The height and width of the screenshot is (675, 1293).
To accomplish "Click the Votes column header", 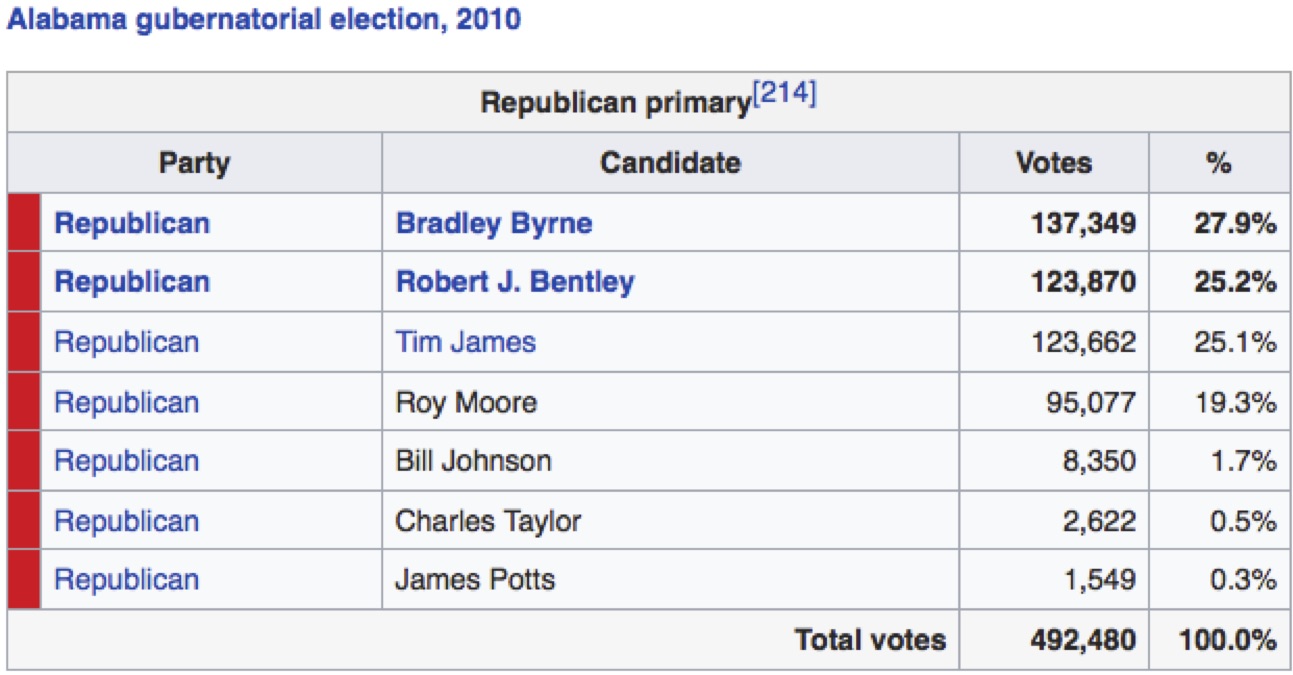I will 1054,163.
